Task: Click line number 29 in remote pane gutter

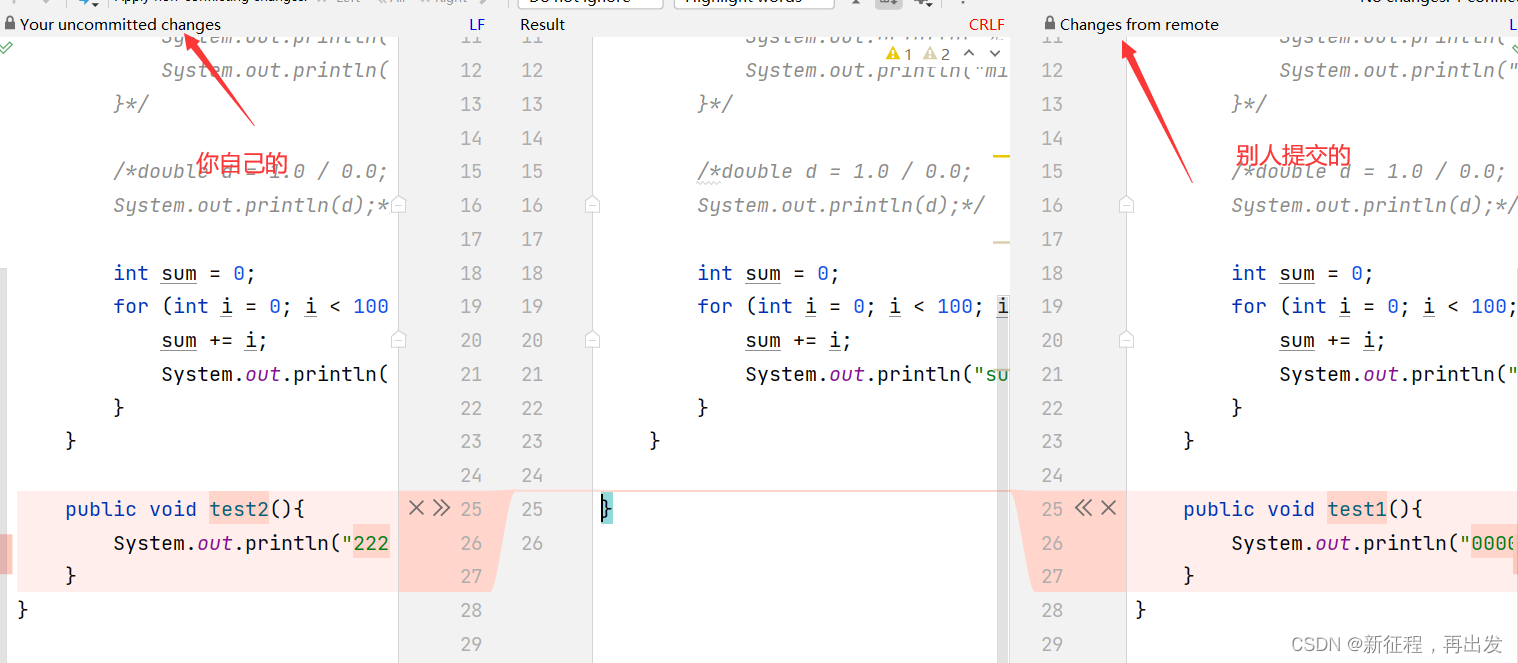Action: click(1052, 644)
